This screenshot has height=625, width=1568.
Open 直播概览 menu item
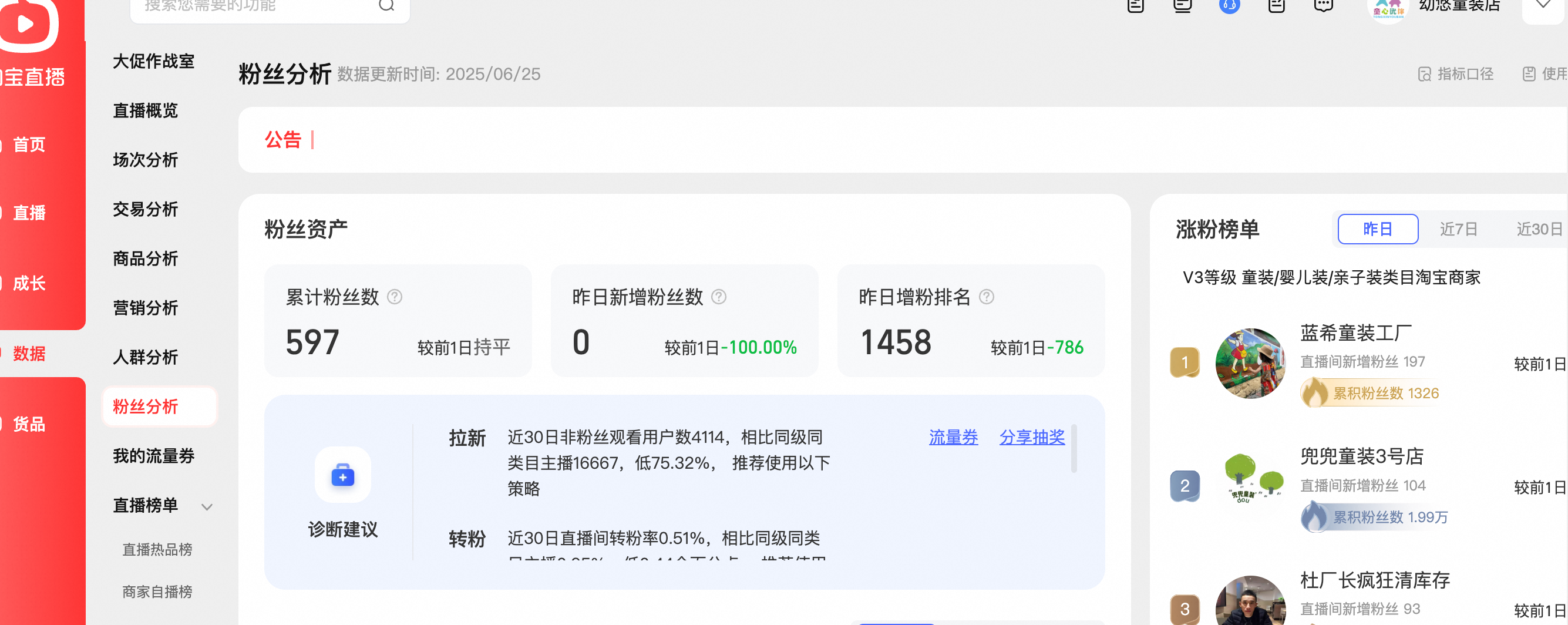tap(146, 111)
